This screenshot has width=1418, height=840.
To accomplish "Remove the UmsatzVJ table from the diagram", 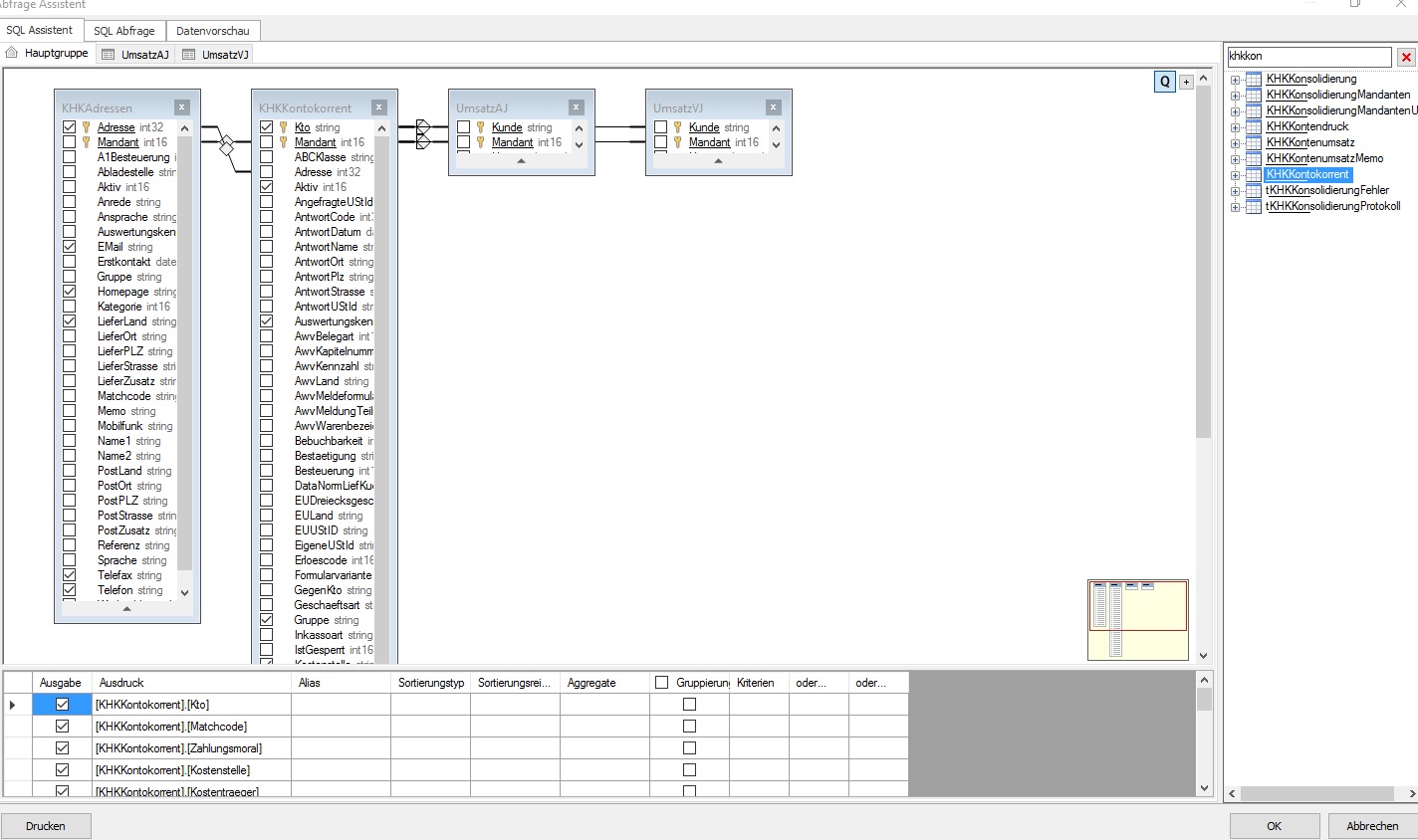I will click(x=773, y=107).
